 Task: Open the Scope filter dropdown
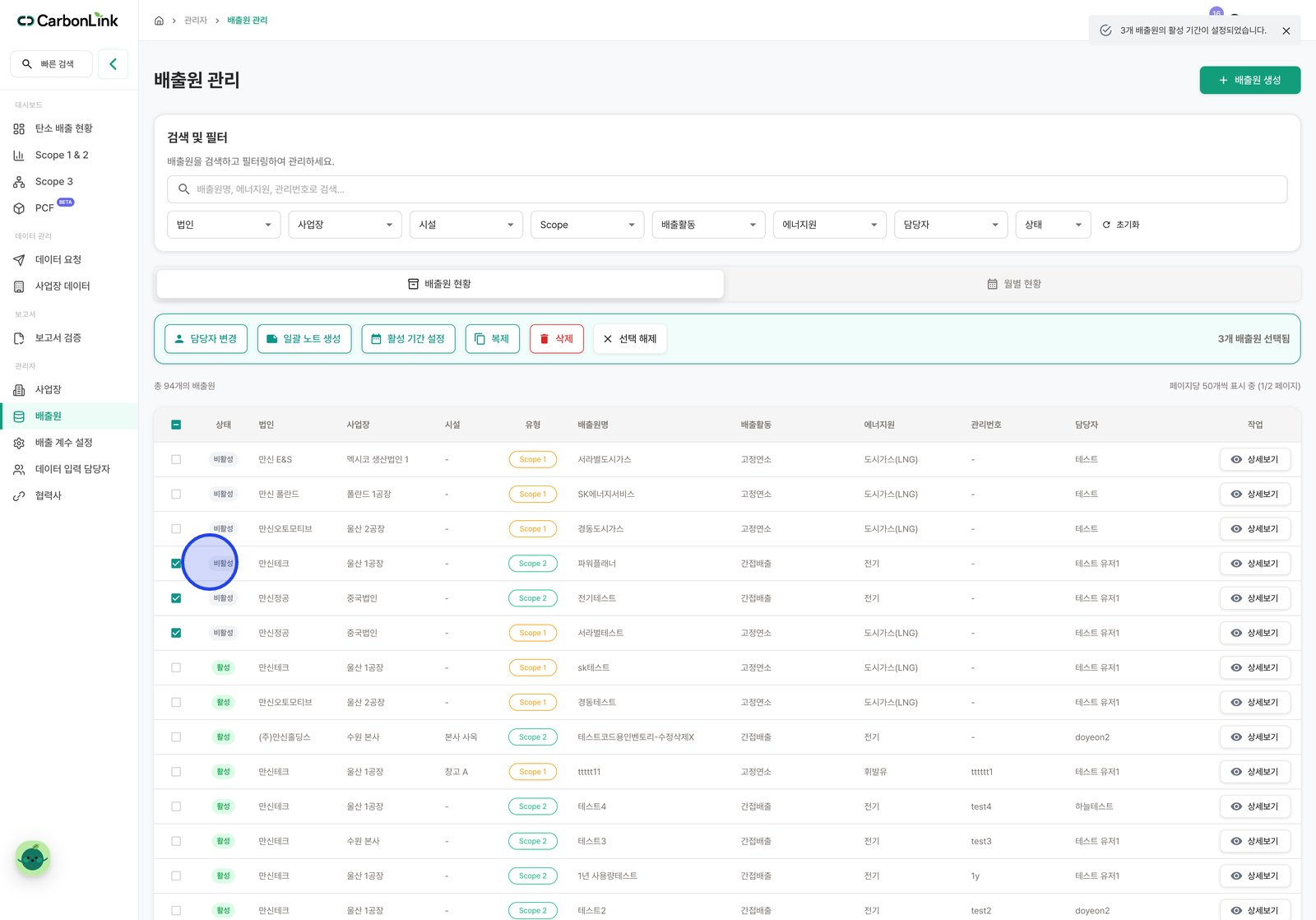pyautogui.click(x=587, y=225)
